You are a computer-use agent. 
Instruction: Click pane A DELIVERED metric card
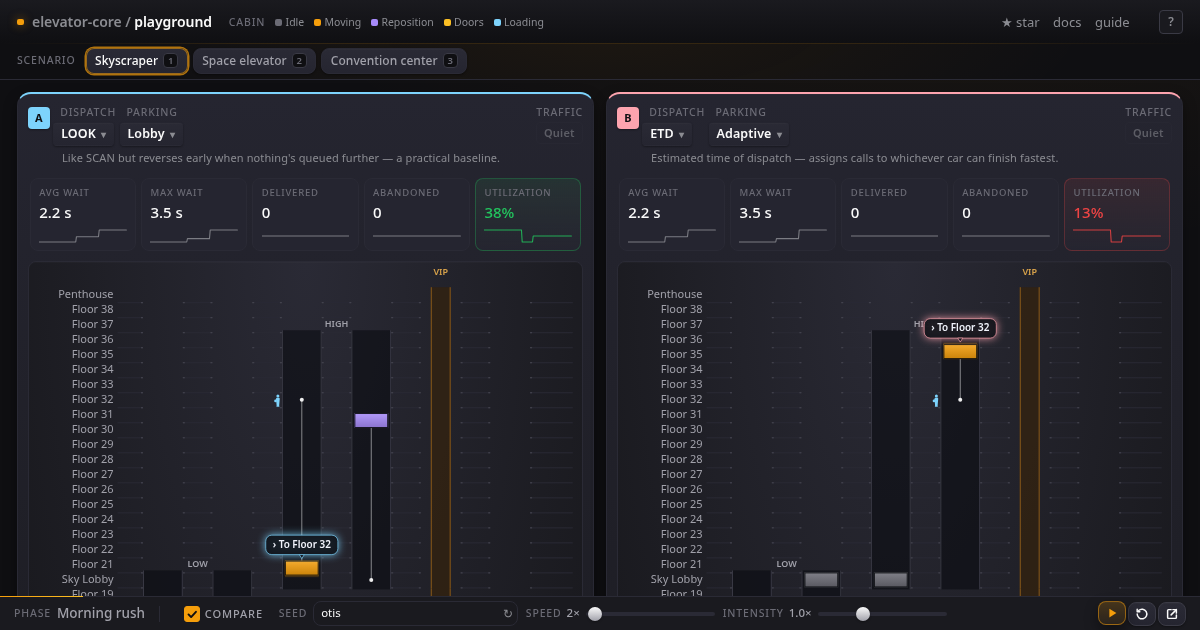305,214
